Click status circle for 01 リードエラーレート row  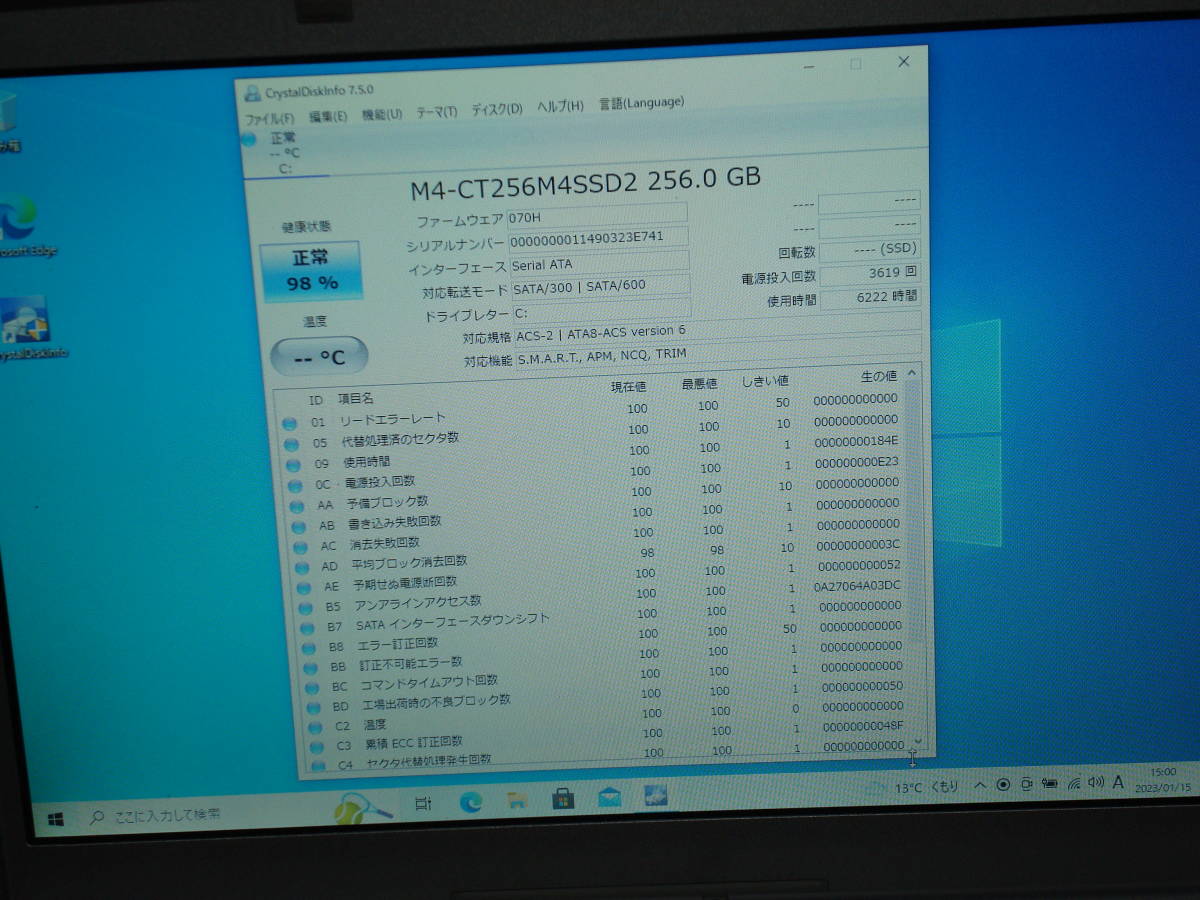[x=290, y=424]
